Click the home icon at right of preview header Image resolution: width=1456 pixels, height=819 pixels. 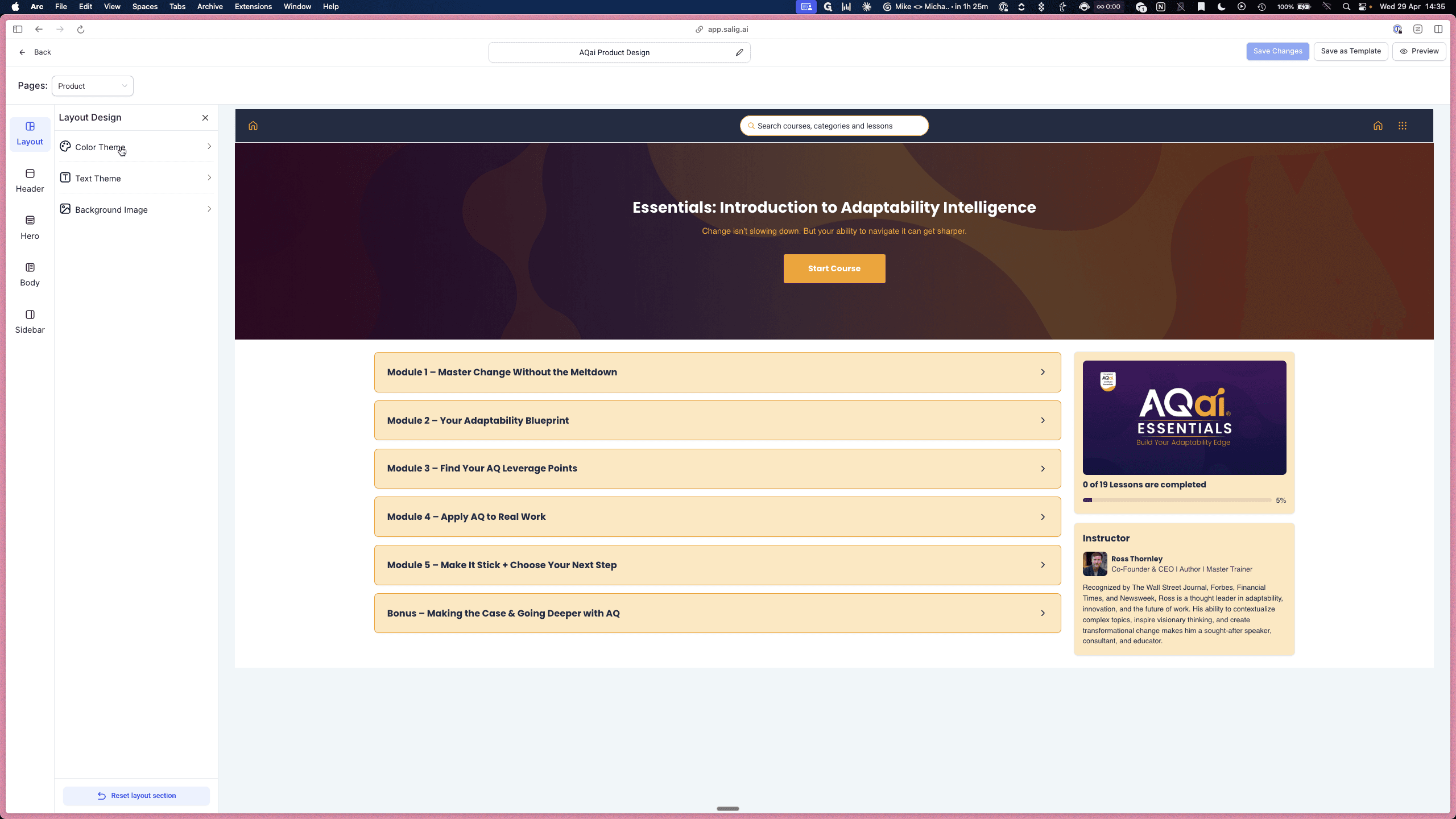pyautogui.click(x=1378, y=126)
